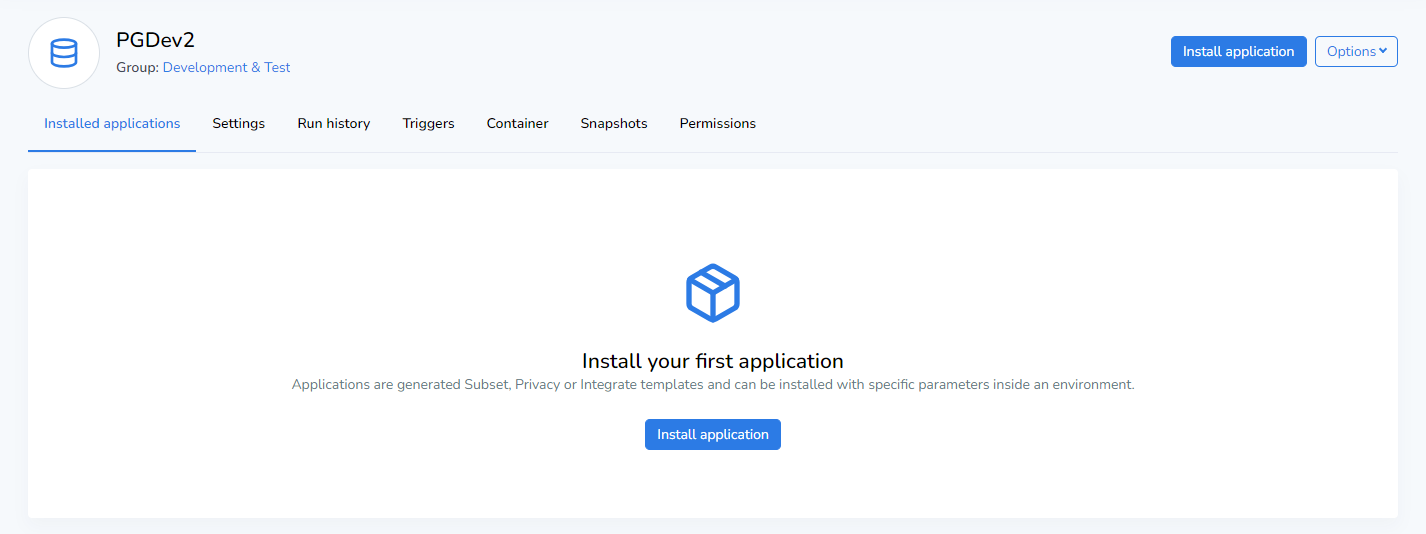Click the blue package box icon

click(x=712, y=293)
